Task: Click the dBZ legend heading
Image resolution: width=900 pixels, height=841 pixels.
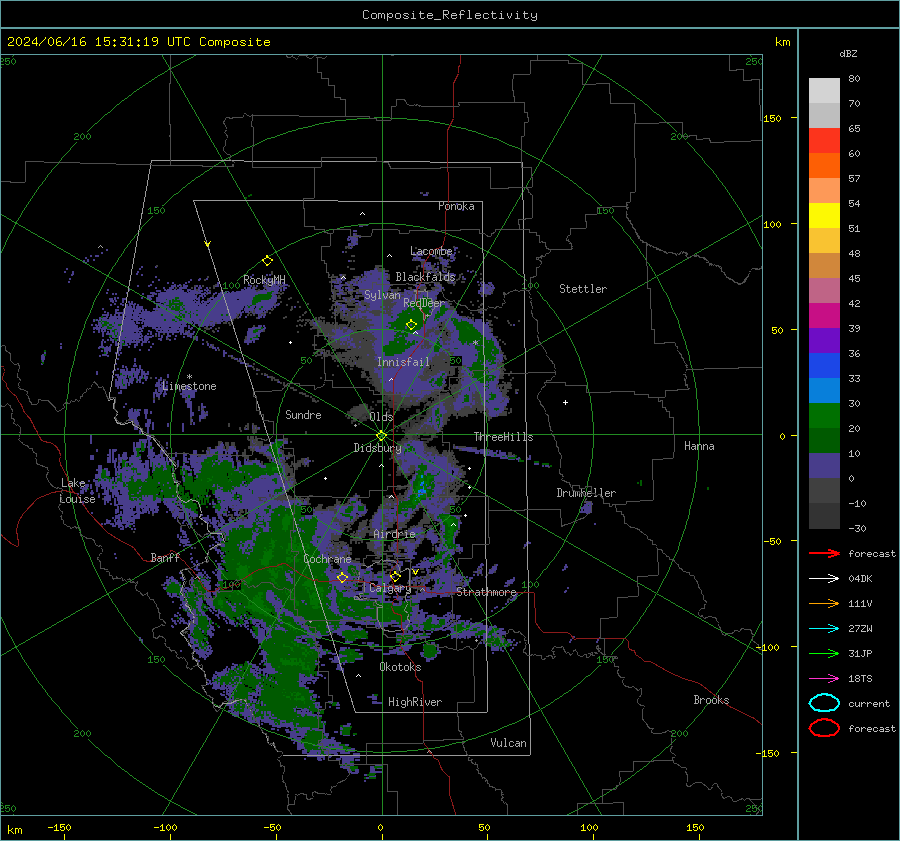Action: click(x=848, y=54)
